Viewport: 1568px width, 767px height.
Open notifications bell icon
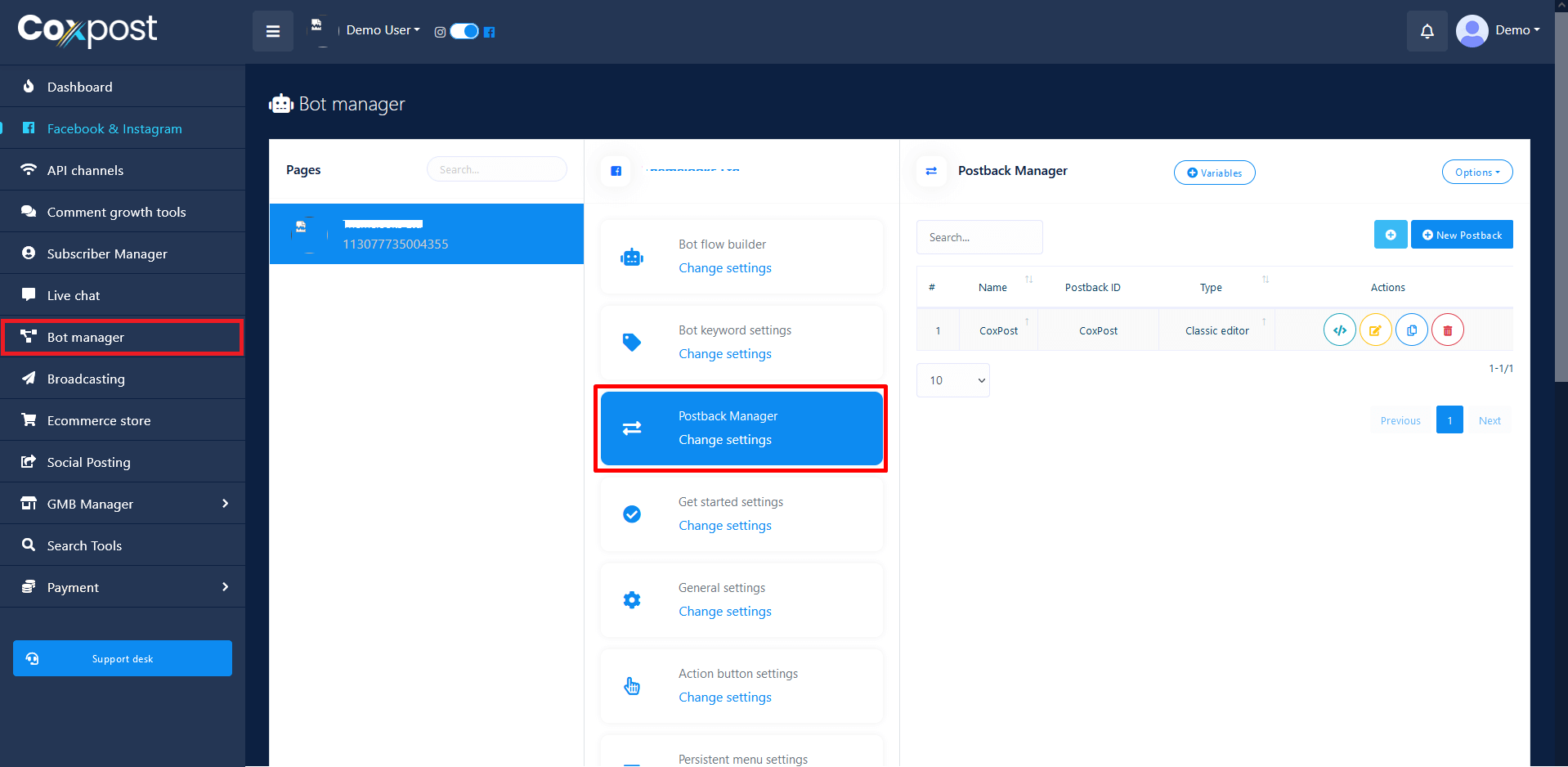click(1427, 31)
